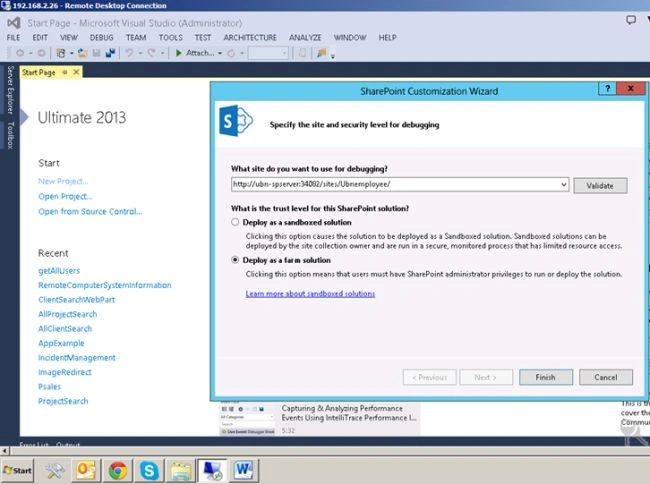This screenshot has height=484, width=650.
Task: Close the Start Page tab
Action: point(76,72)
